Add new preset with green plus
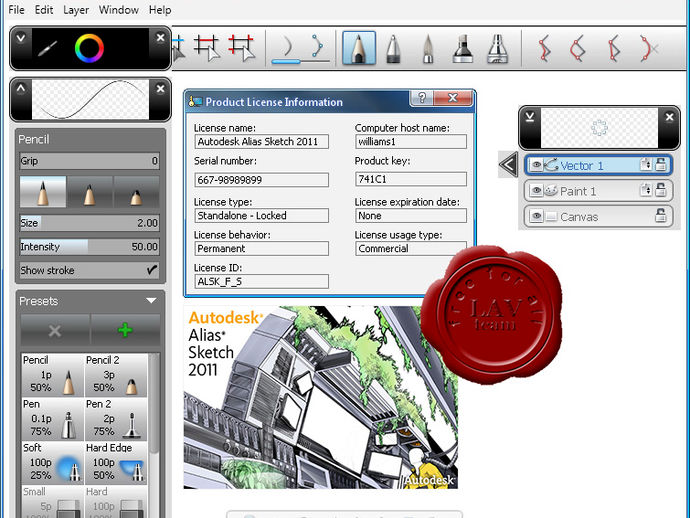 pos(125,330)
